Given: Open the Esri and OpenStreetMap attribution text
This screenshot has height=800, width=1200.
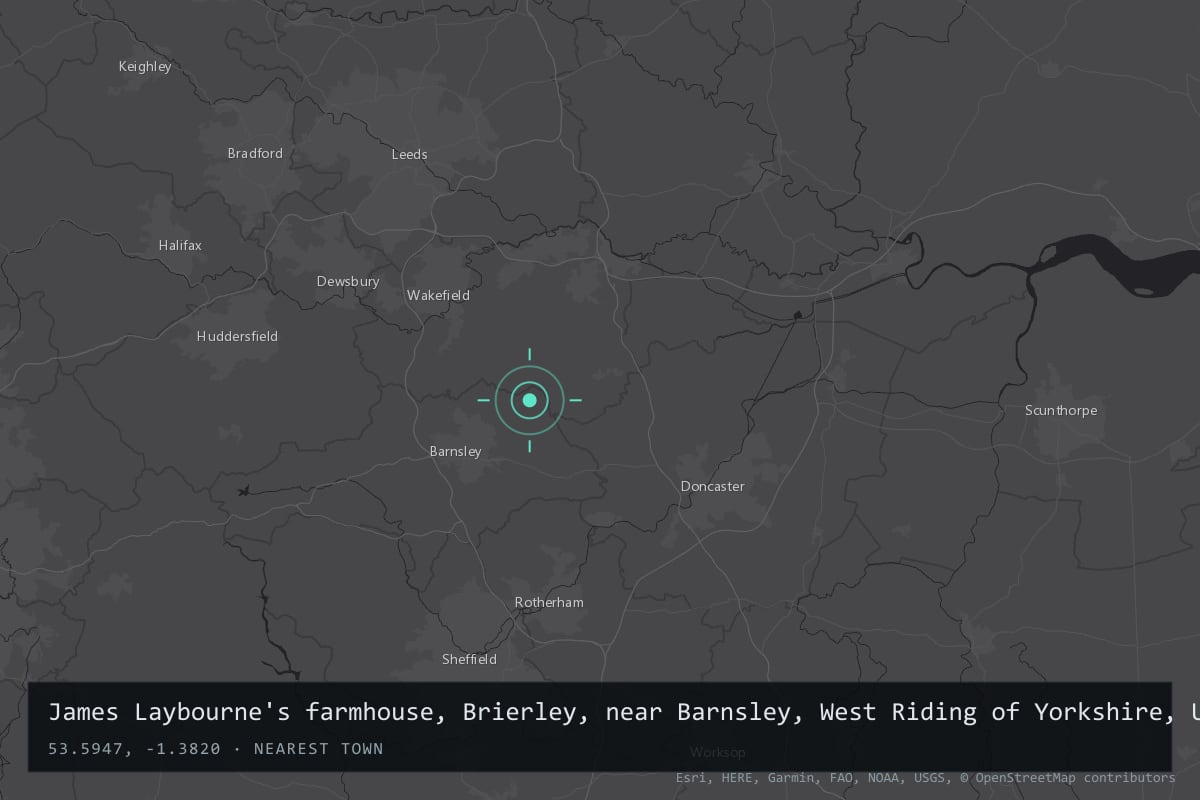Looking at the screenshot, I should coord(925,778).
